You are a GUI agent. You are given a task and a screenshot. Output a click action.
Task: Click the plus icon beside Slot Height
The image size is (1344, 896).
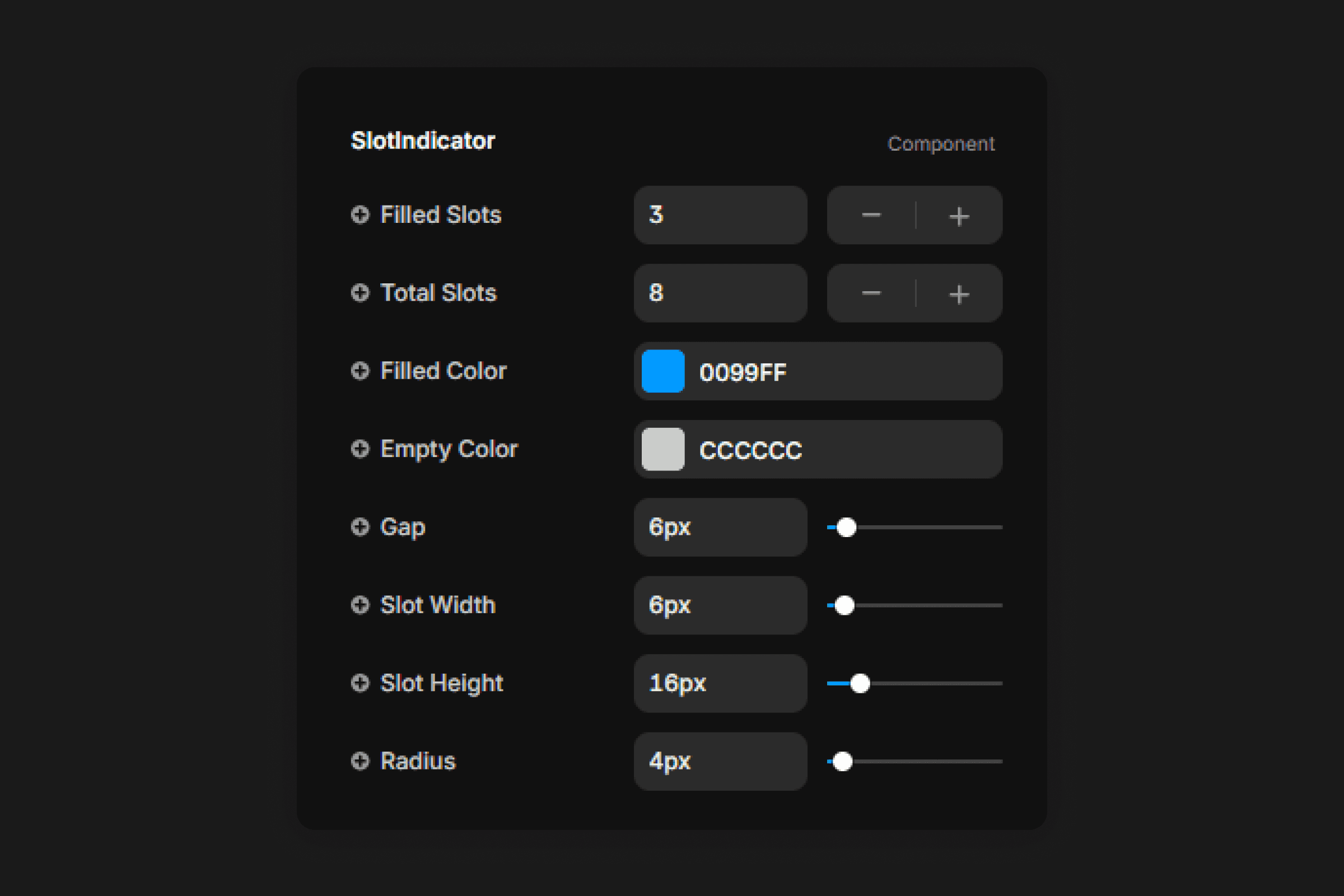coord(360,683)
